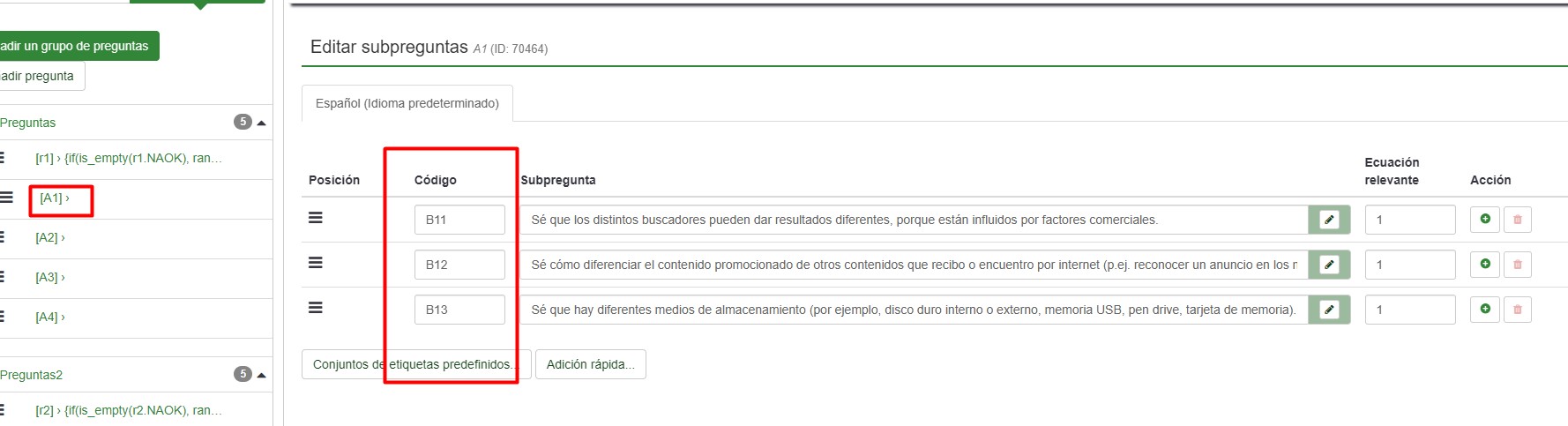Screen dimensions: 1568x426
Task: Open the pencil editor for row B13
Action: coord(1329,310)
